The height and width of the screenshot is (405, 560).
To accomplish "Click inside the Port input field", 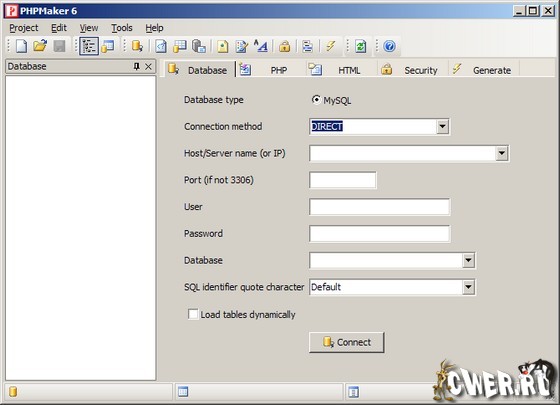I will tap(342, 180).
